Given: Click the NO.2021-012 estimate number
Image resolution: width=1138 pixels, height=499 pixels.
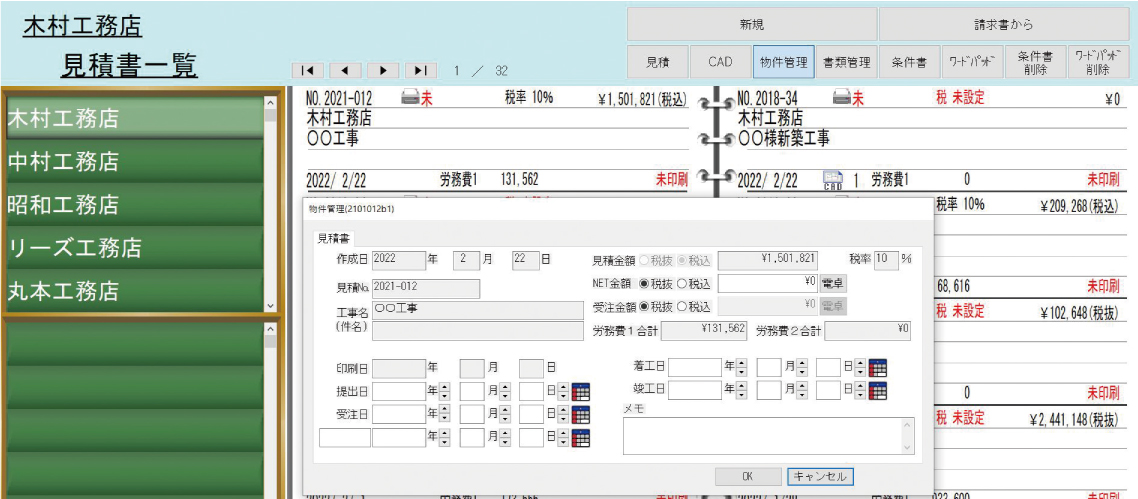Looking at the screenshot, I should pos(340,99).
